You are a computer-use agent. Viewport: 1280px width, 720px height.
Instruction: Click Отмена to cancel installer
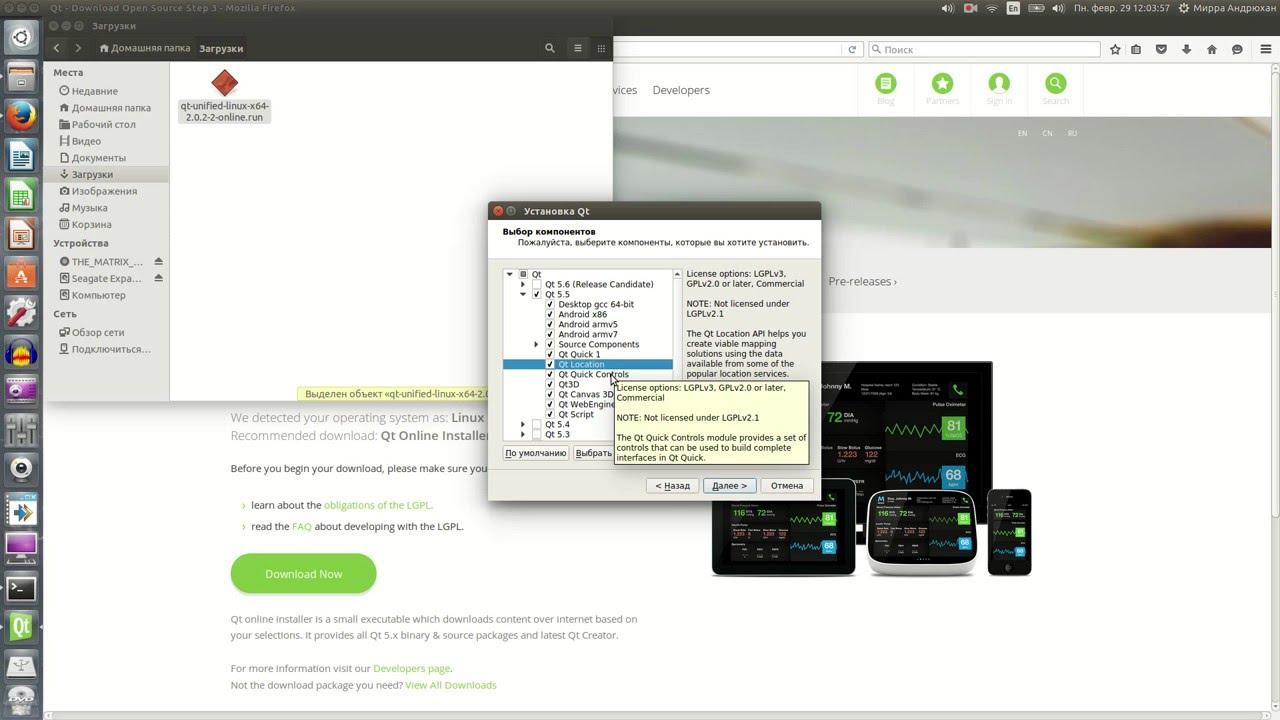[787, 486]
